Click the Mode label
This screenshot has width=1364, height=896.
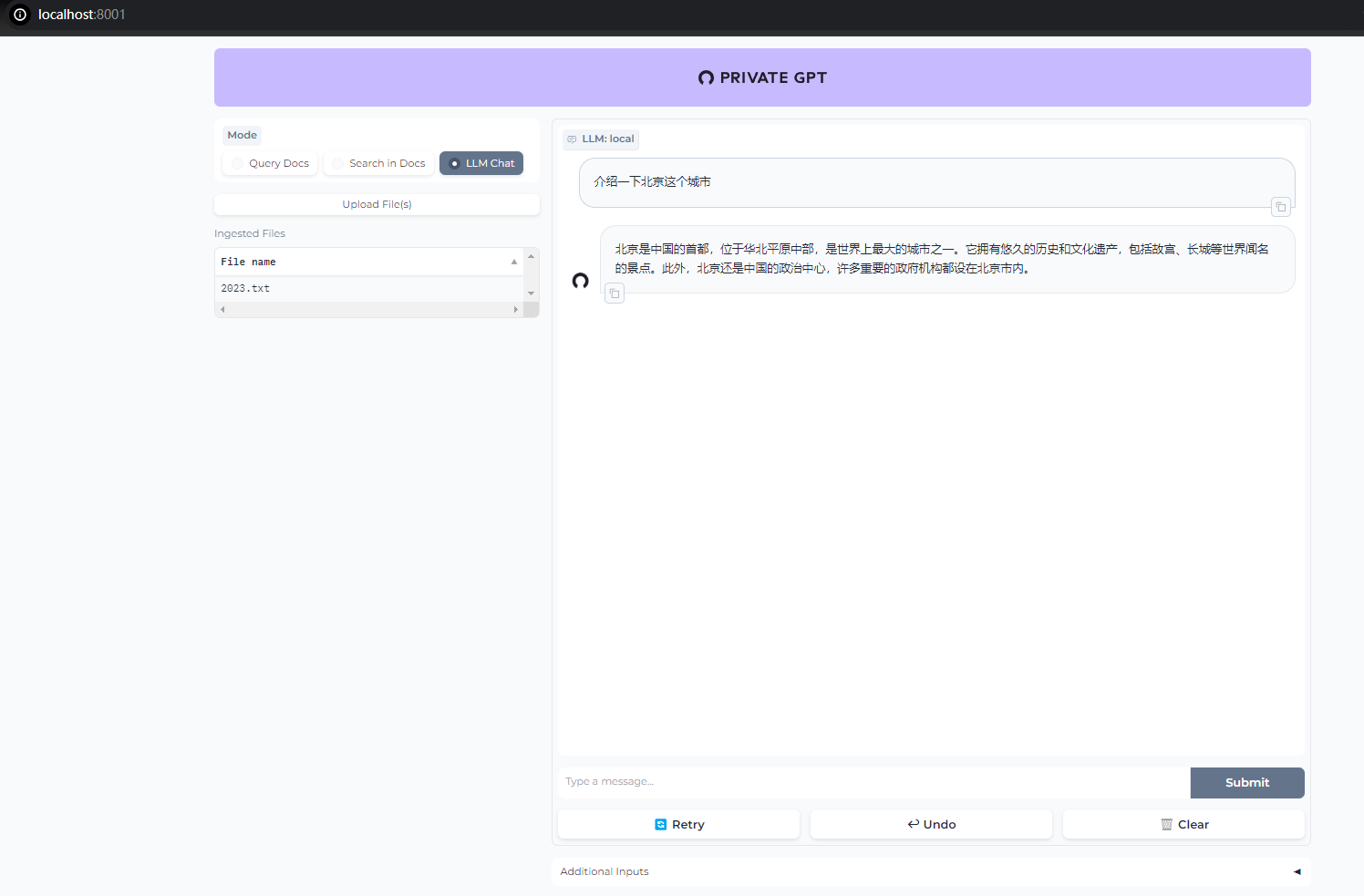[243, 135]
